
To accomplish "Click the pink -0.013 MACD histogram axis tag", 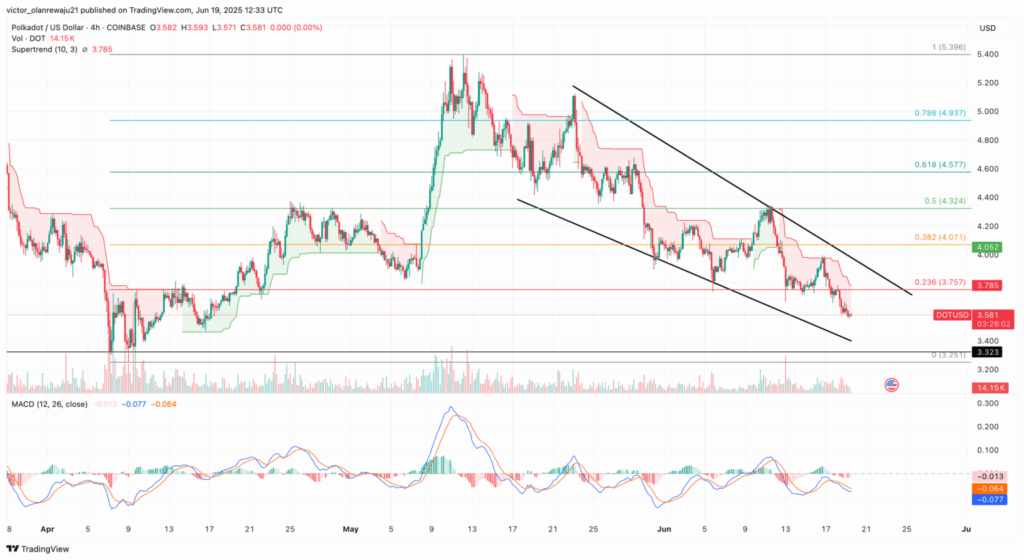I will 990,476.
